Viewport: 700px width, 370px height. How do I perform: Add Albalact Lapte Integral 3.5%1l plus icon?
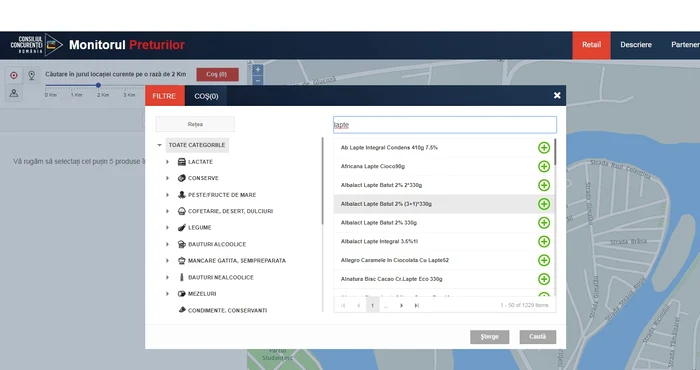[544, 241]
